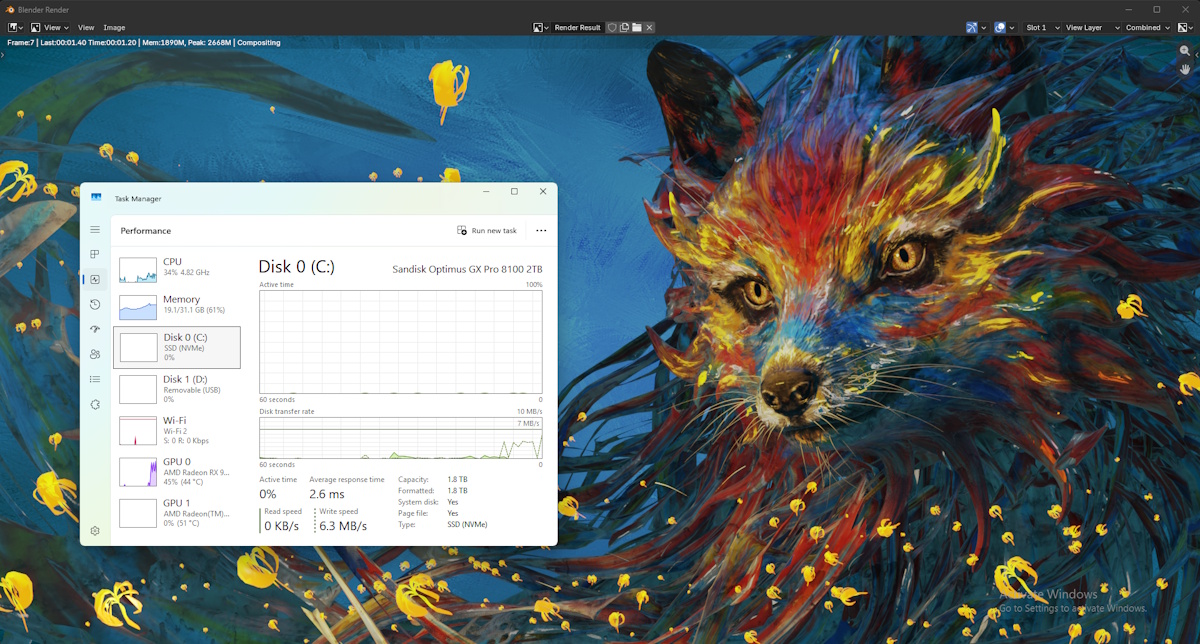Click the SSD (NVMe) type value
This screenshot has width=1200, height=644.
coord(467,525)
